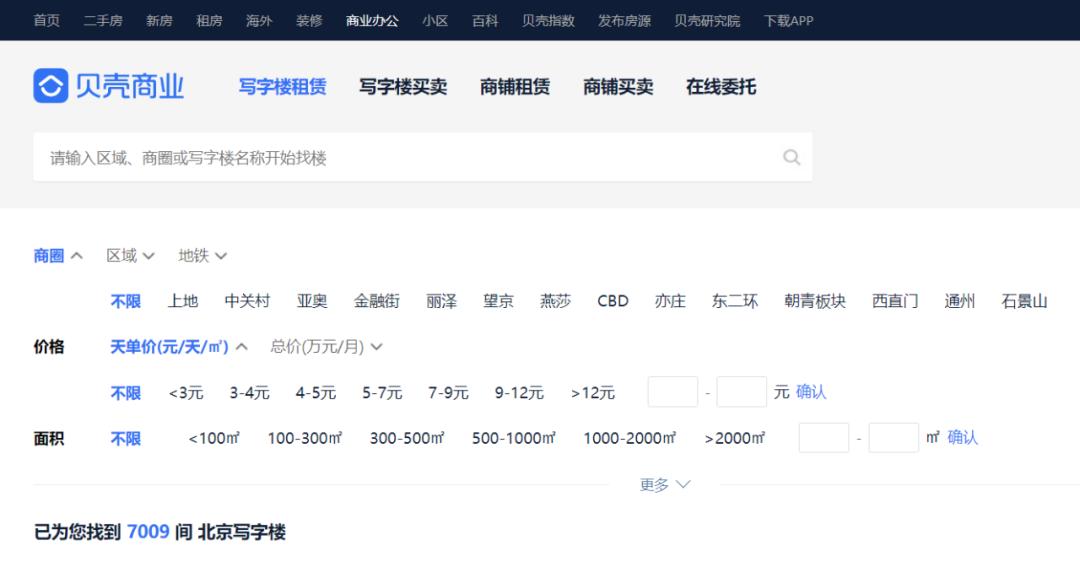
Task: Filter by 金融街 business district
Action: [377, 301]
